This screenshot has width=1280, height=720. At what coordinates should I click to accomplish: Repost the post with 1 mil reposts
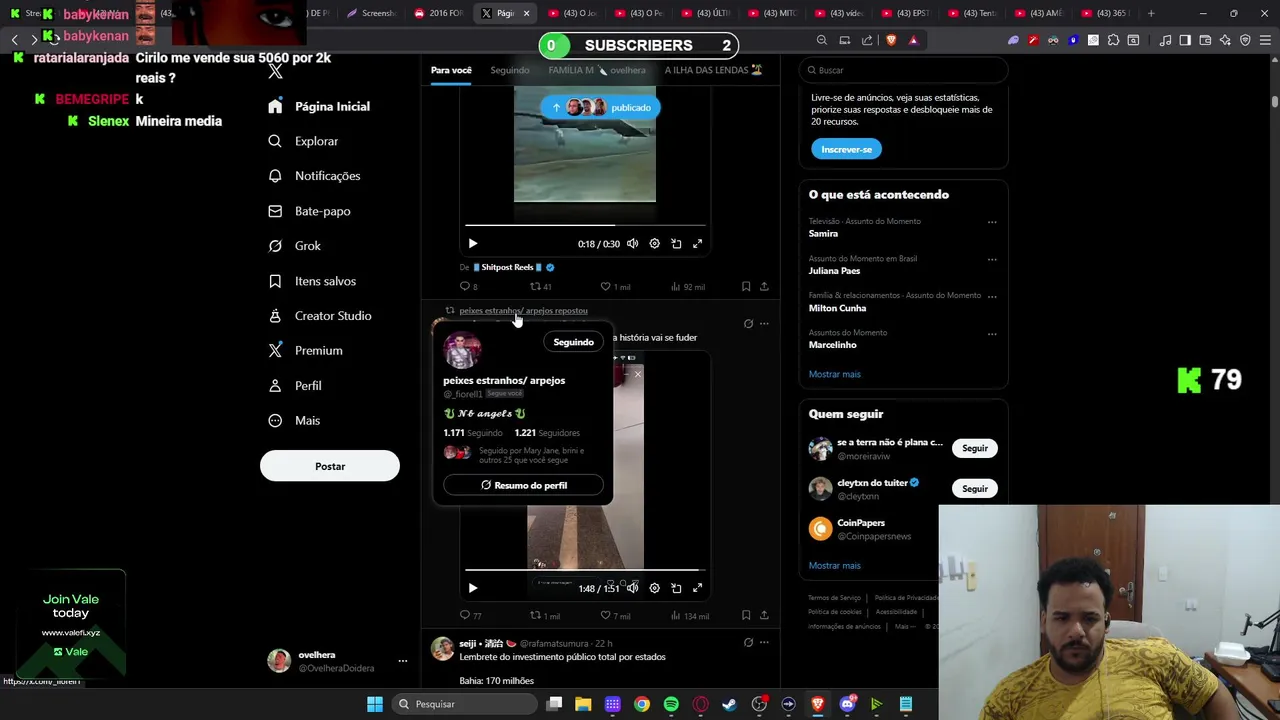coord(545,616)
